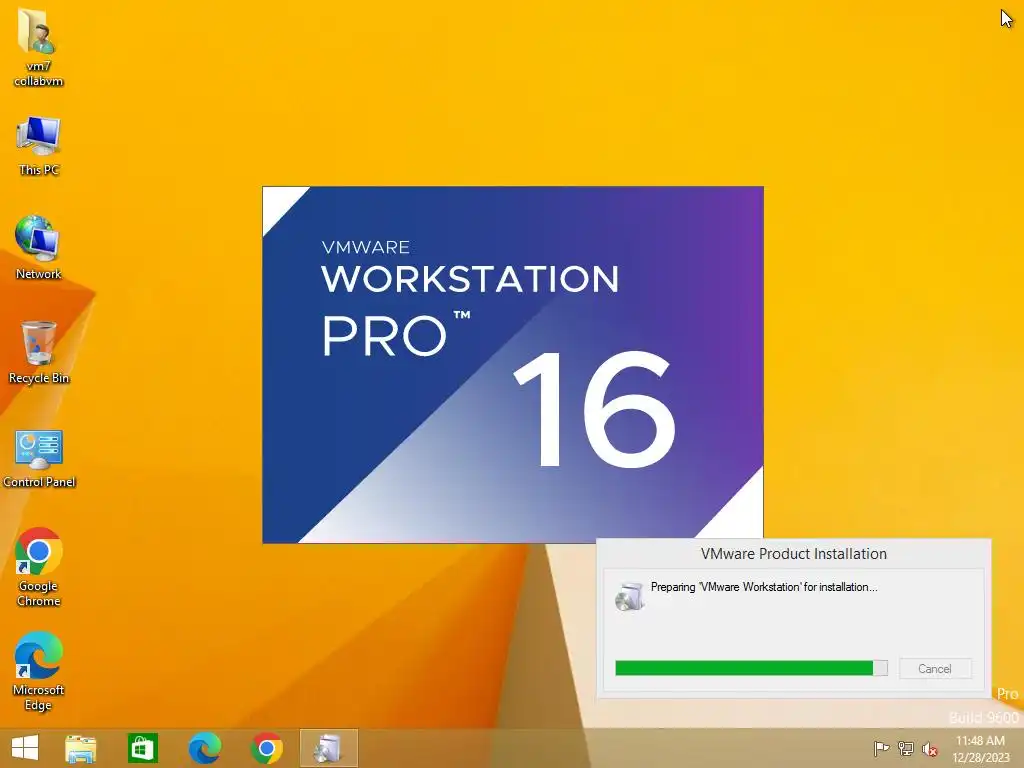Click the VMware Workstation Pro 16 splash image
Viewport: 1024px width, 768px height.
[513, 364]
